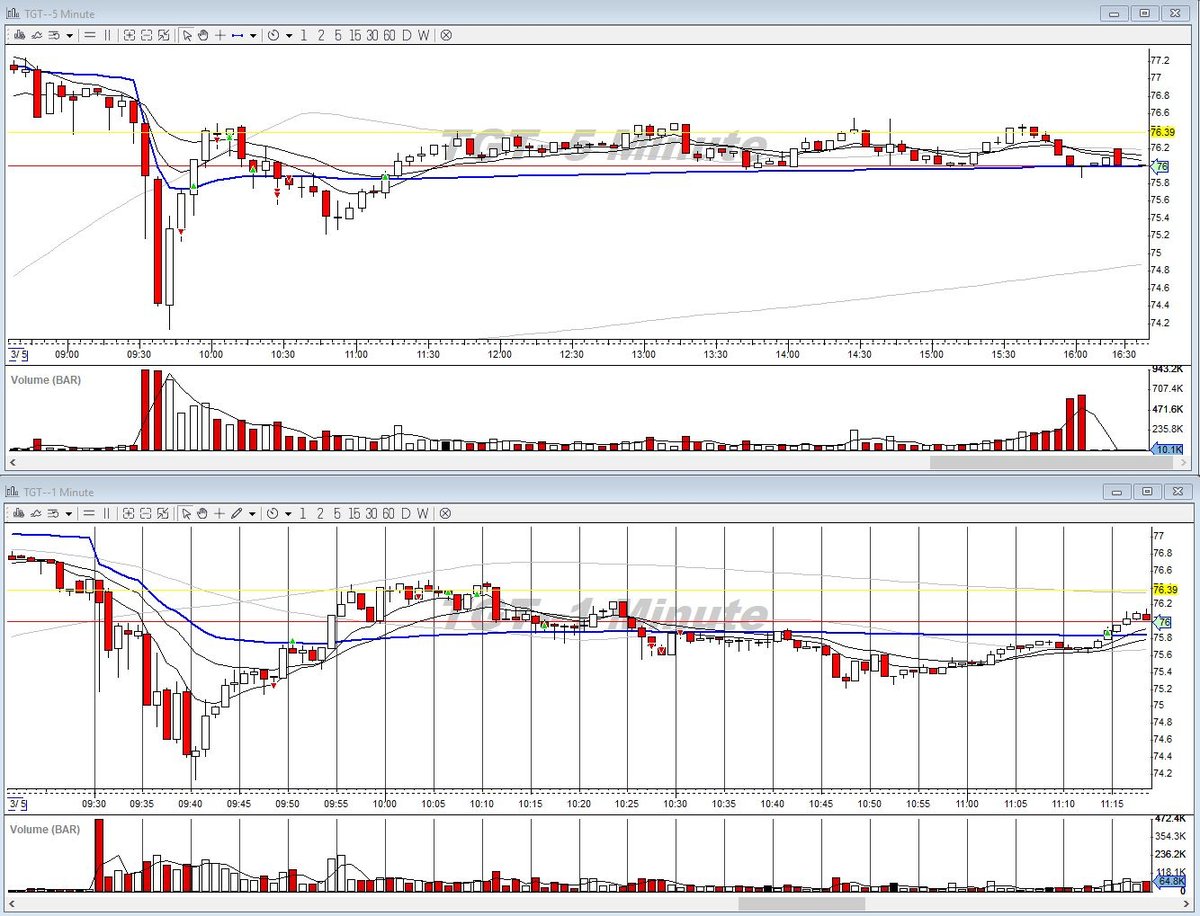The height and width of the screenshot is (916, 1200).
Task: Toggle vertical lines icon in 1 Minute toolbar
Action: click(x=106, y=514)
